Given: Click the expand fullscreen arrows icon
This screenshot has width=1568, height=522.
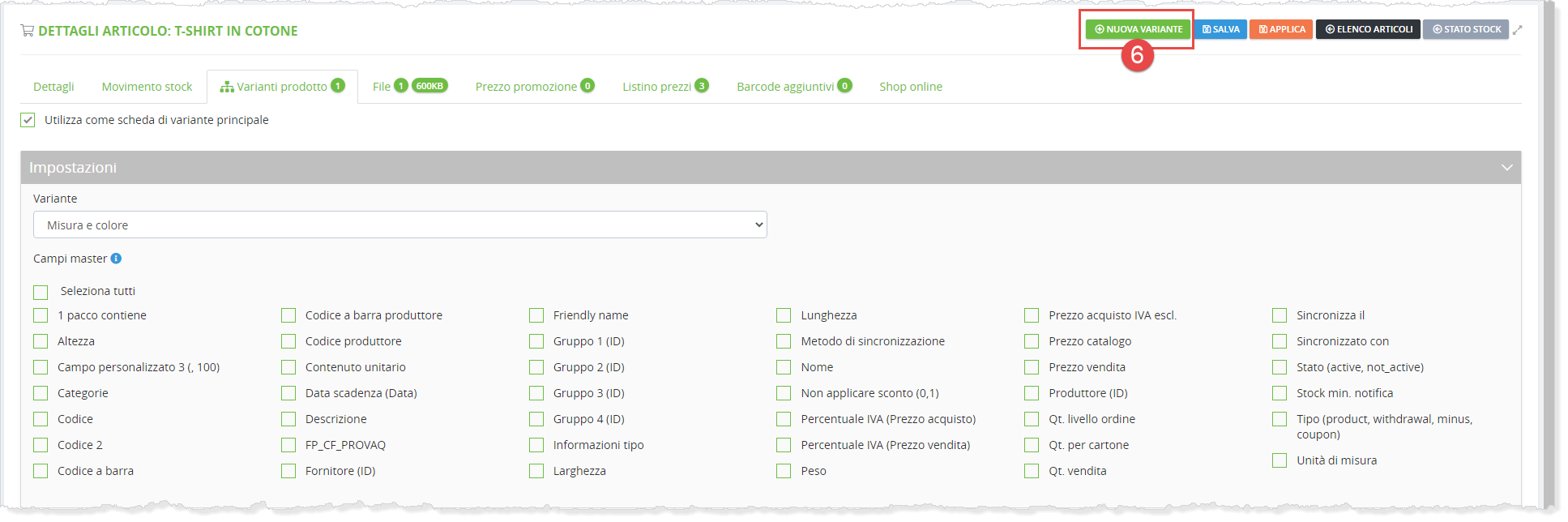Looking at the screenshot, I should coord(1517,30).
